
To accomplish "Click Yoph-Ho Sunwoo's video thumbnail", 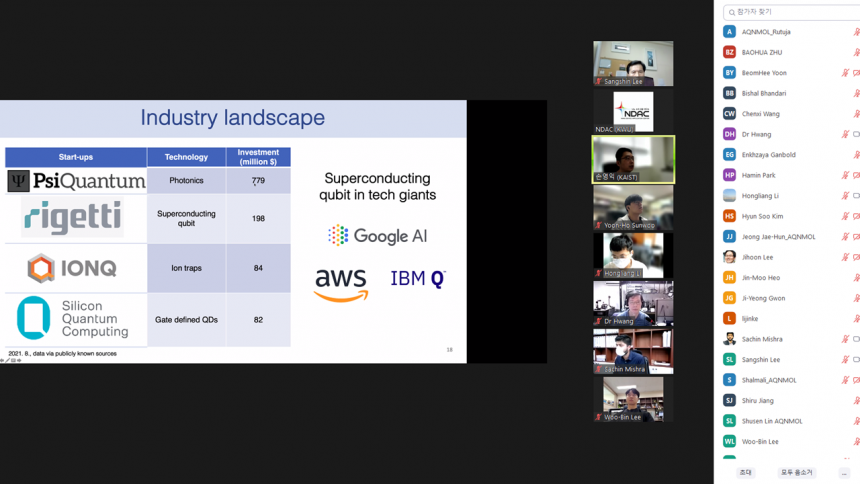I will pyautogui.click(x=633, y=207).
